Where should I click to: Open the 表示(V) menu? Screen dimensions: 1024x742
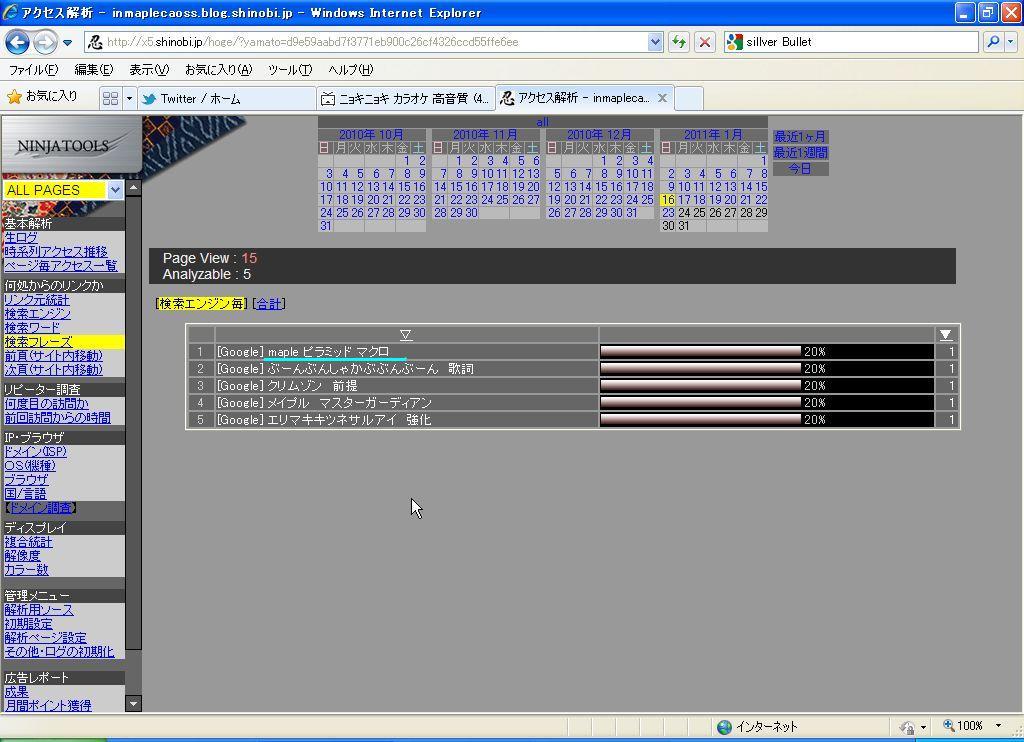149,69
